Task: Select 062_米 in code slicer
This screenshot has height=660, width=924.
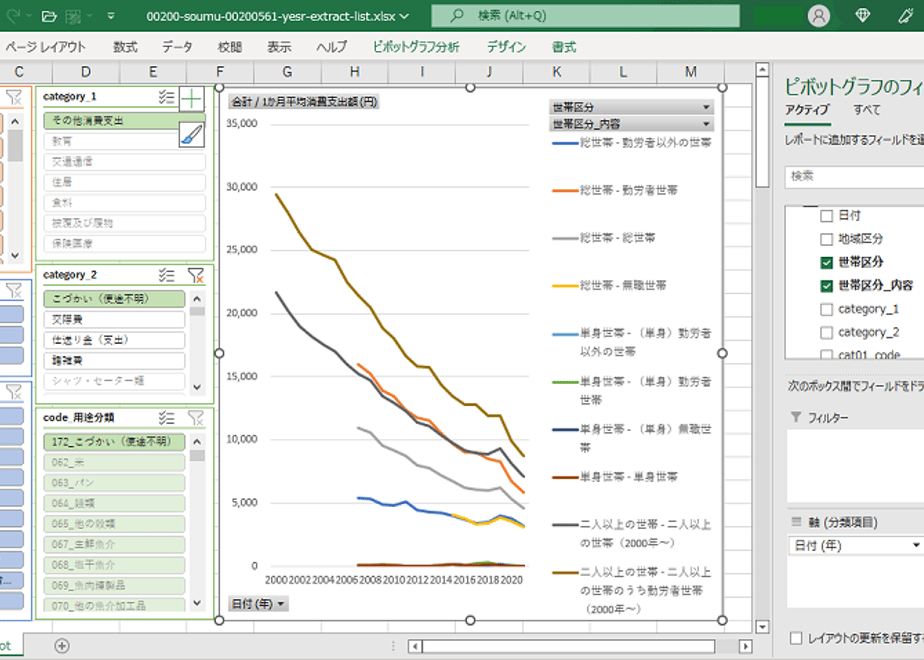Action: tap(114, 463)
